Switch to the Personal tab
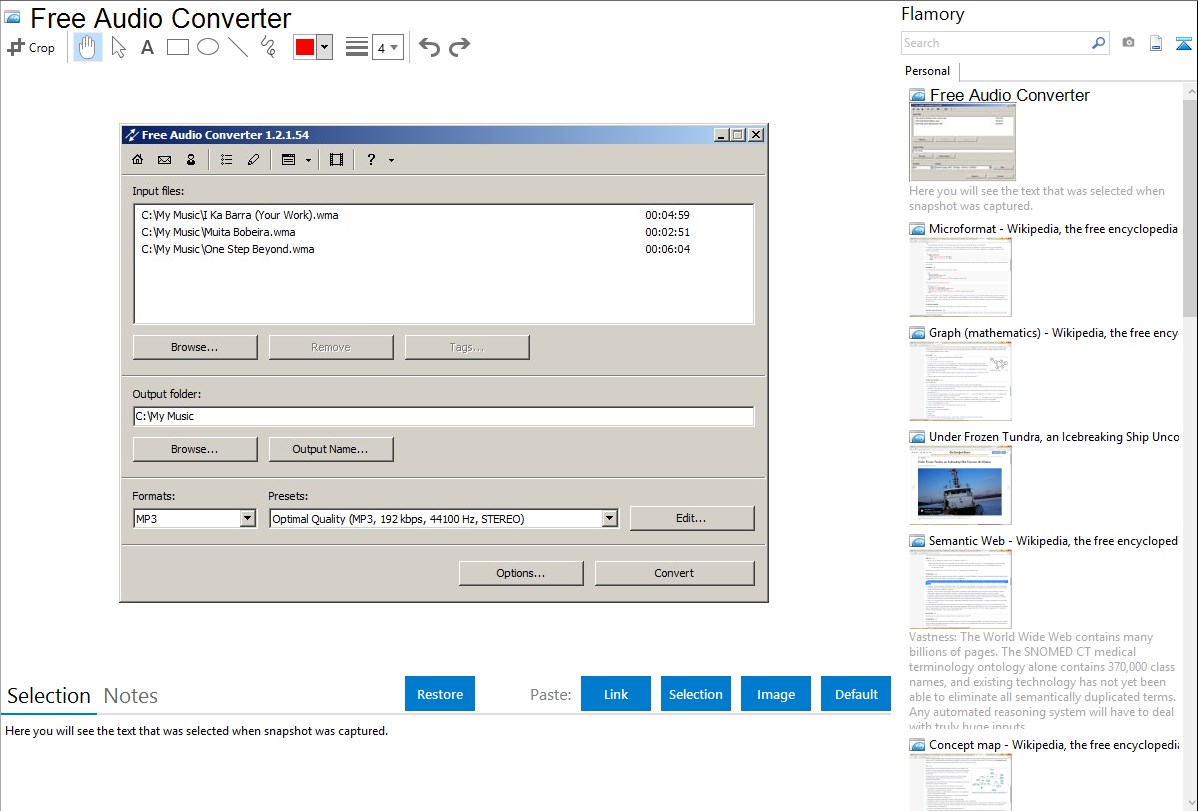 click(928, 71)
